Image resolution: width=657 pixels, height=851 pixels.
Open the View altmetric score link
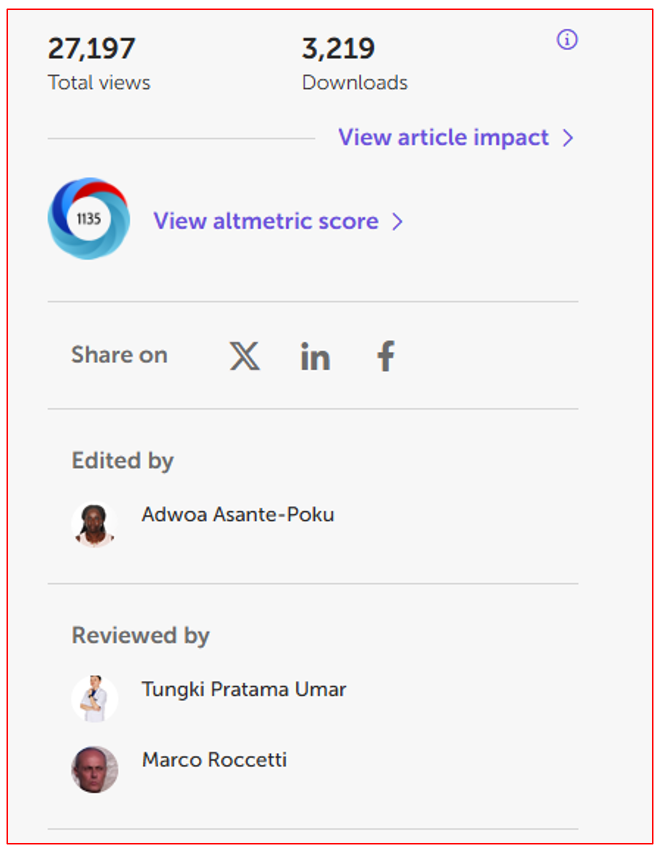pos(265,221)
